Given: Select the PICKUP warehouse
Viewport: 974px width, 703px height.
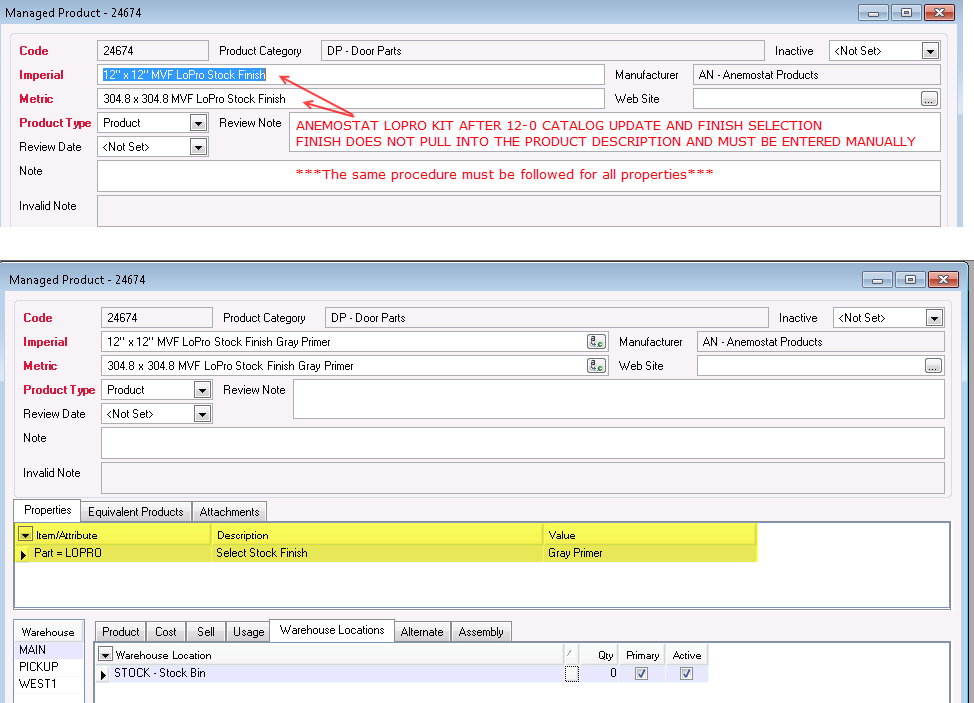Looking at the screenshot, I should coord(39,667).
